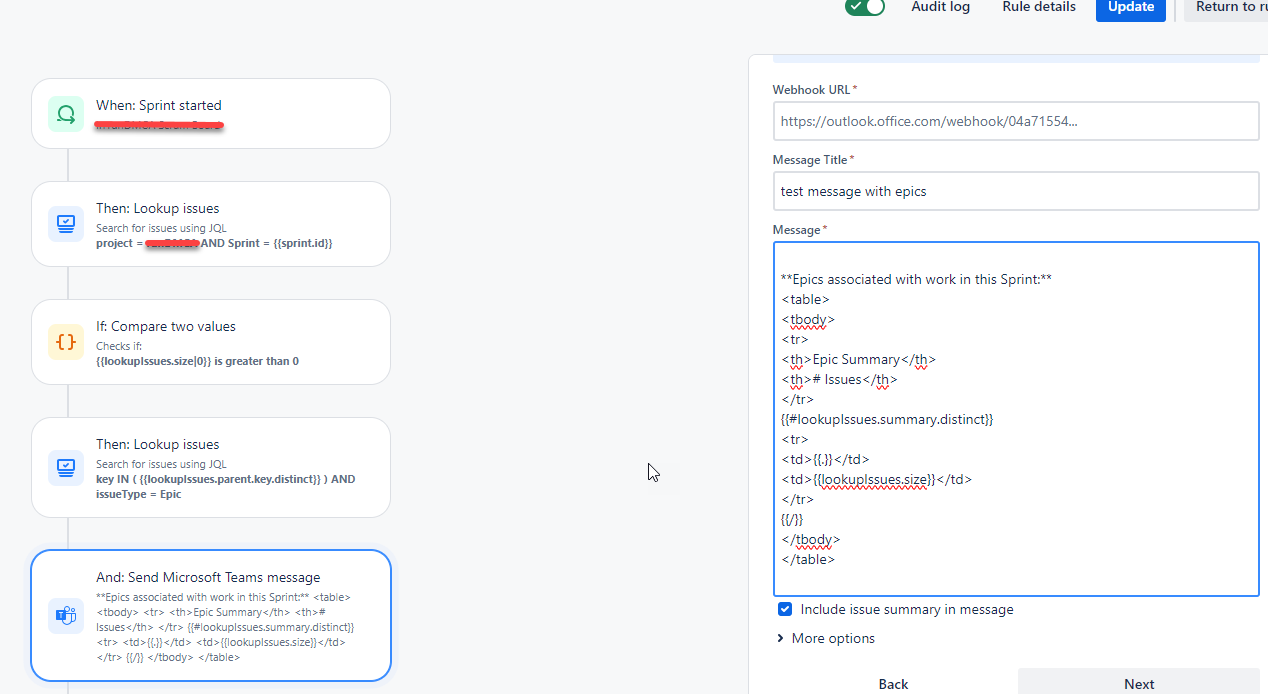1268x694 pixels.
Task: Select the When: Sprint started step
Action: tap(211, 113)
